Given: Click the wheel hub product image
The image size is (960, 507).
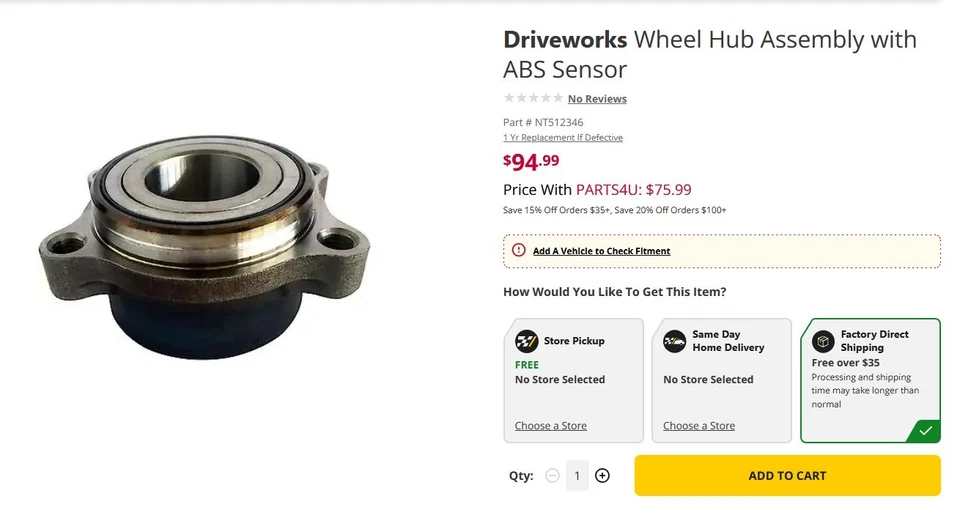Looking at the screenshot, I should point(204,250).
